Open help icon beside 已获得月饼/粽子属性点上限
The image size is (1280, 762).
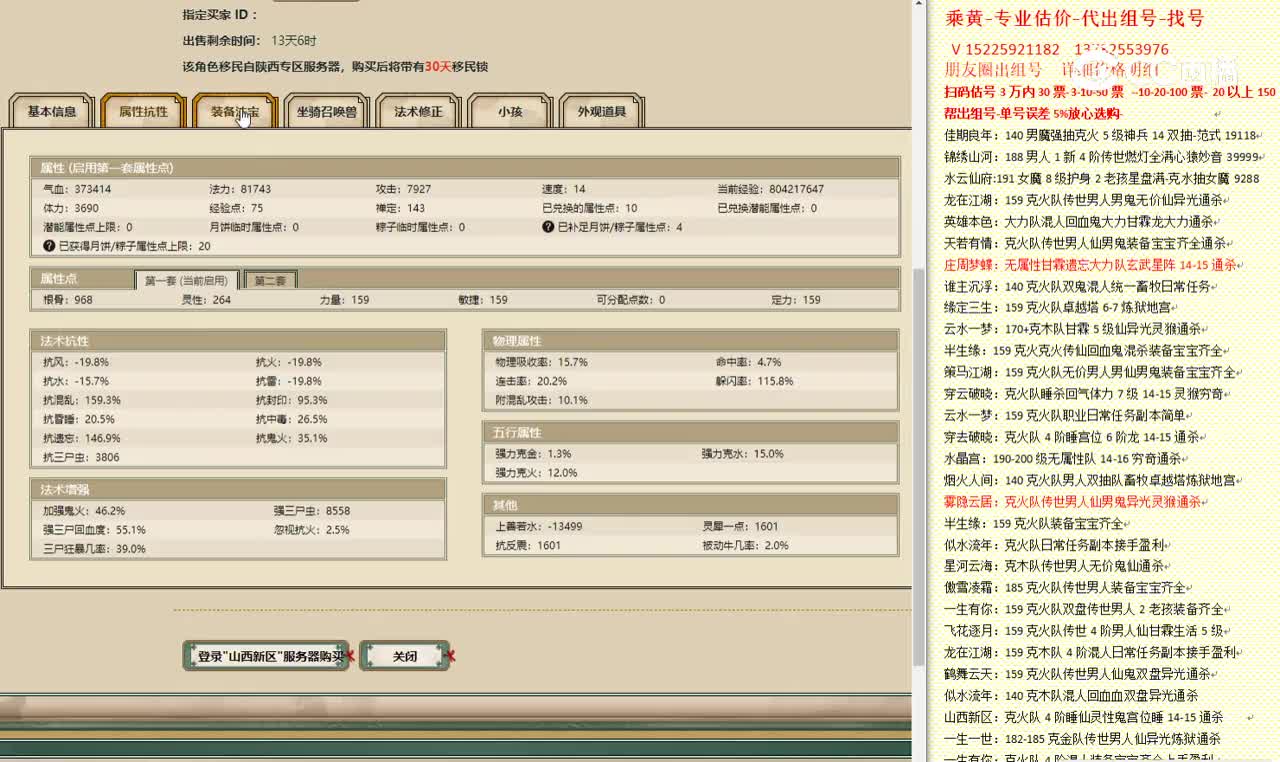point(49,246)
